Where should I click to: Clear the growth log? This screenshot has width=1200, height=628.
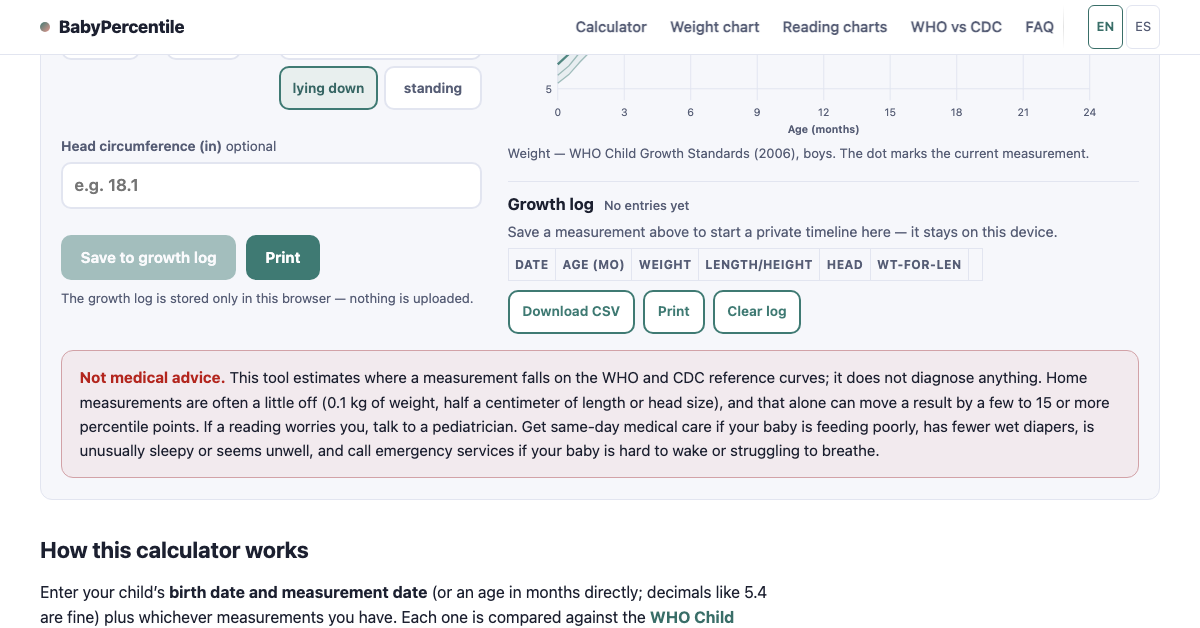757,311
